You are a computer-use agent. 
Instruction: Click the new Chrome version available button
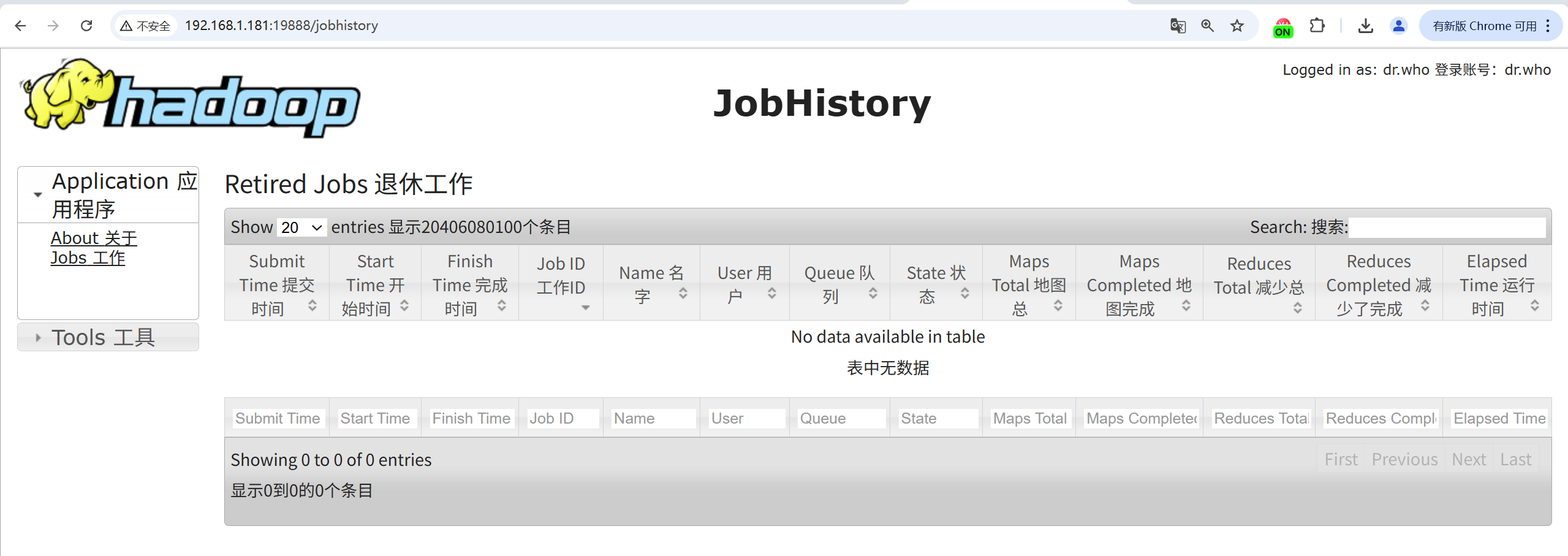tap(1490, 26)
